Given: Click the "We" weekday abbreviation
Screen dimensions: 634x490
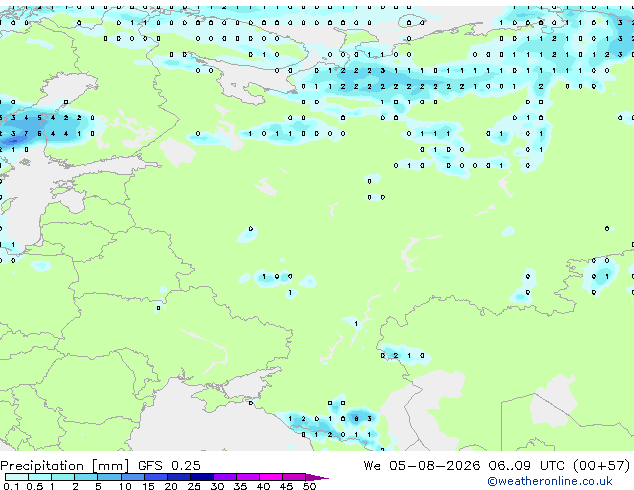Looking at the screenshot, I should pos(372,466).
